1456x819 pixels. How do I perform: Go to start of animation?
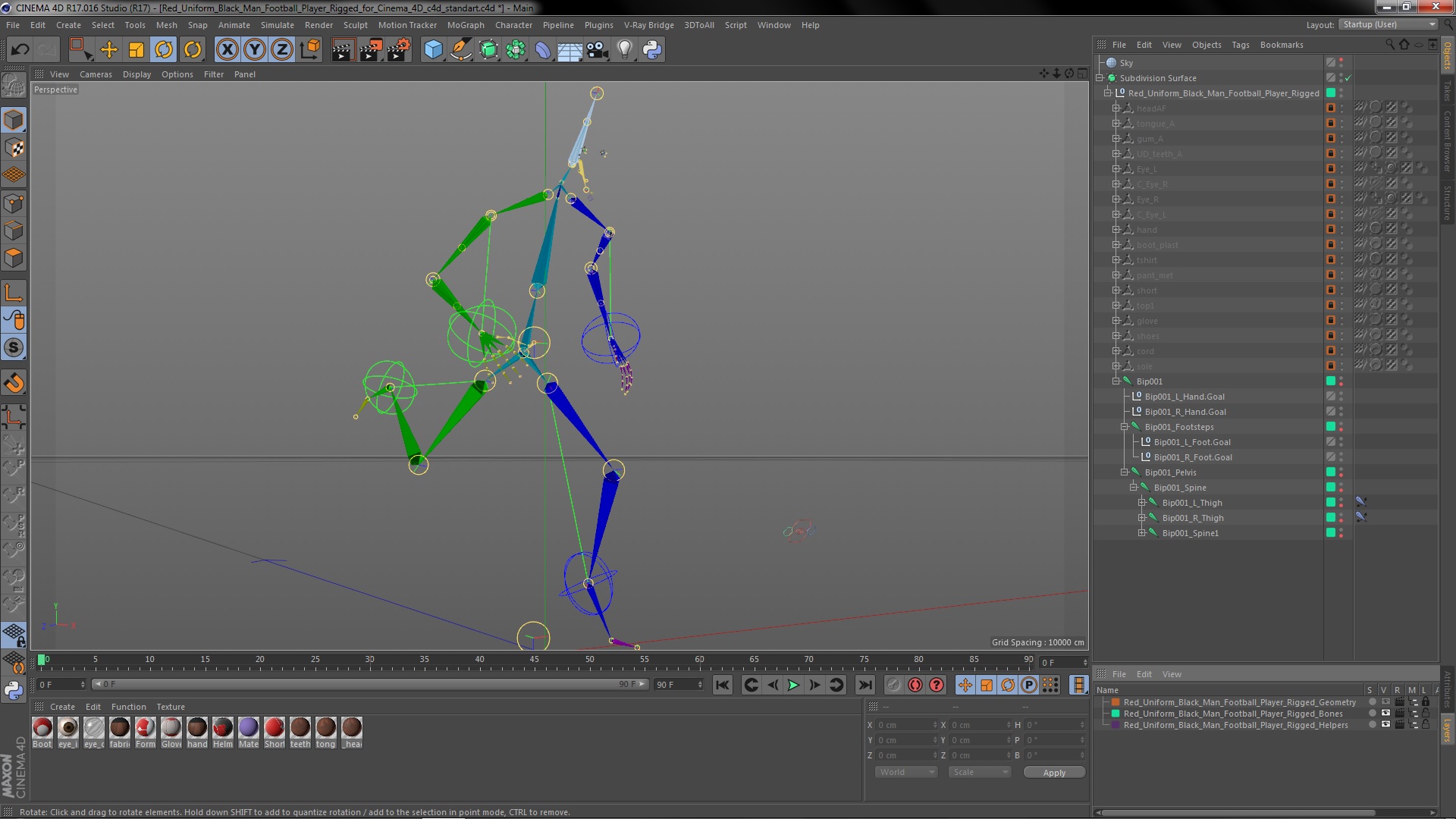pos(723,685)
